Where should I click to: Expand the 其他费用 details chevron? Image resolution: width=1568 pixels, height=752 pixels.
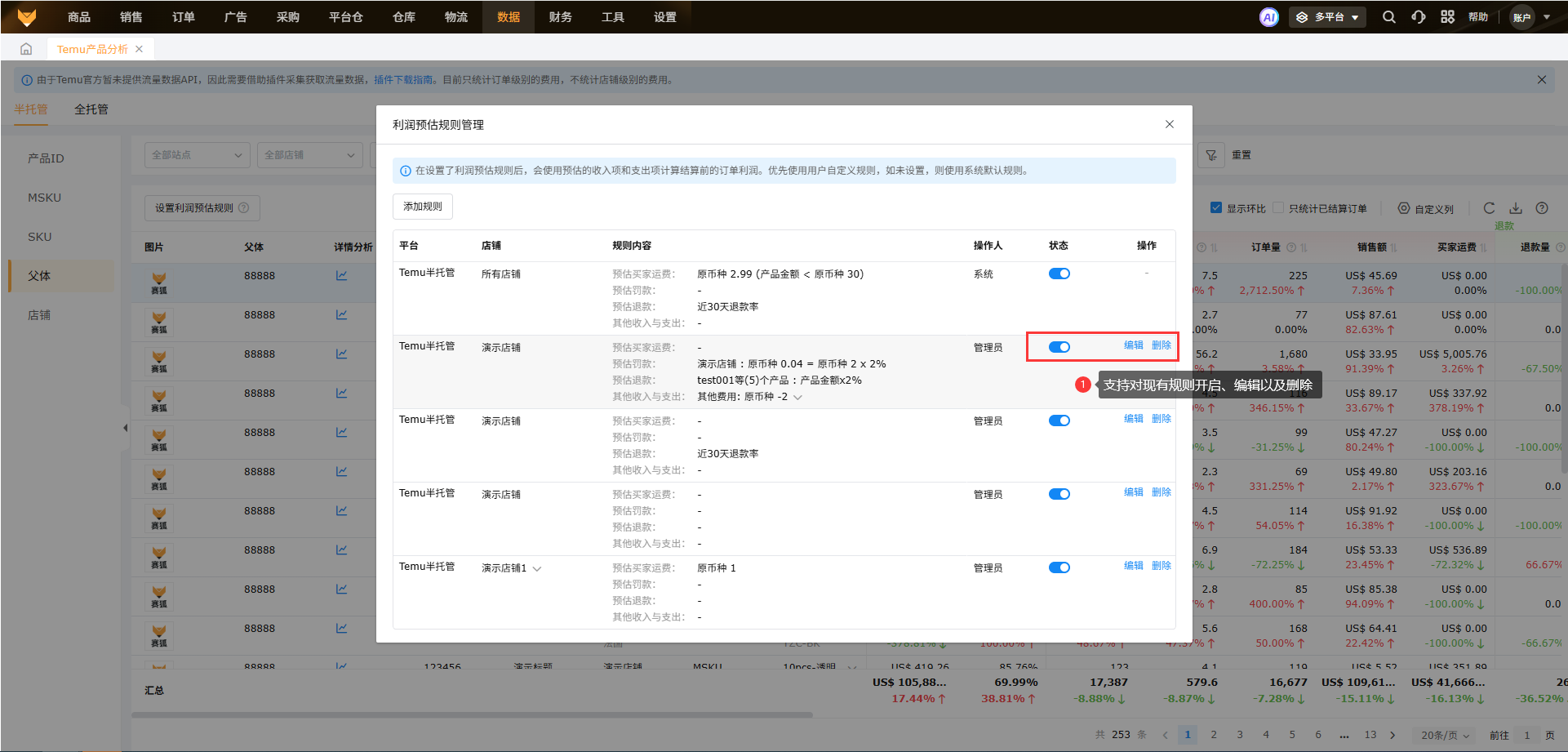[797, 398]
